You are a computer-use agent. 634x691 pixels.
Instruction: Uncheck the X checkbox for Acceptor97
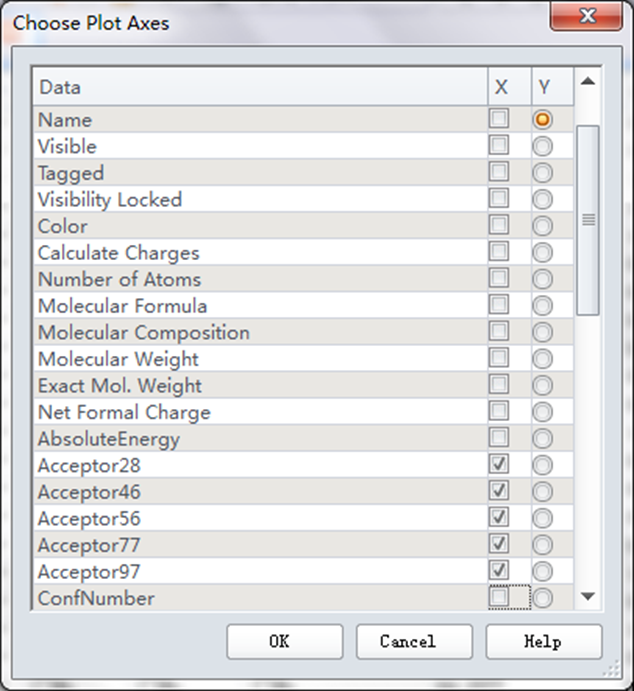pyautogui.click(x=498, y=570)
